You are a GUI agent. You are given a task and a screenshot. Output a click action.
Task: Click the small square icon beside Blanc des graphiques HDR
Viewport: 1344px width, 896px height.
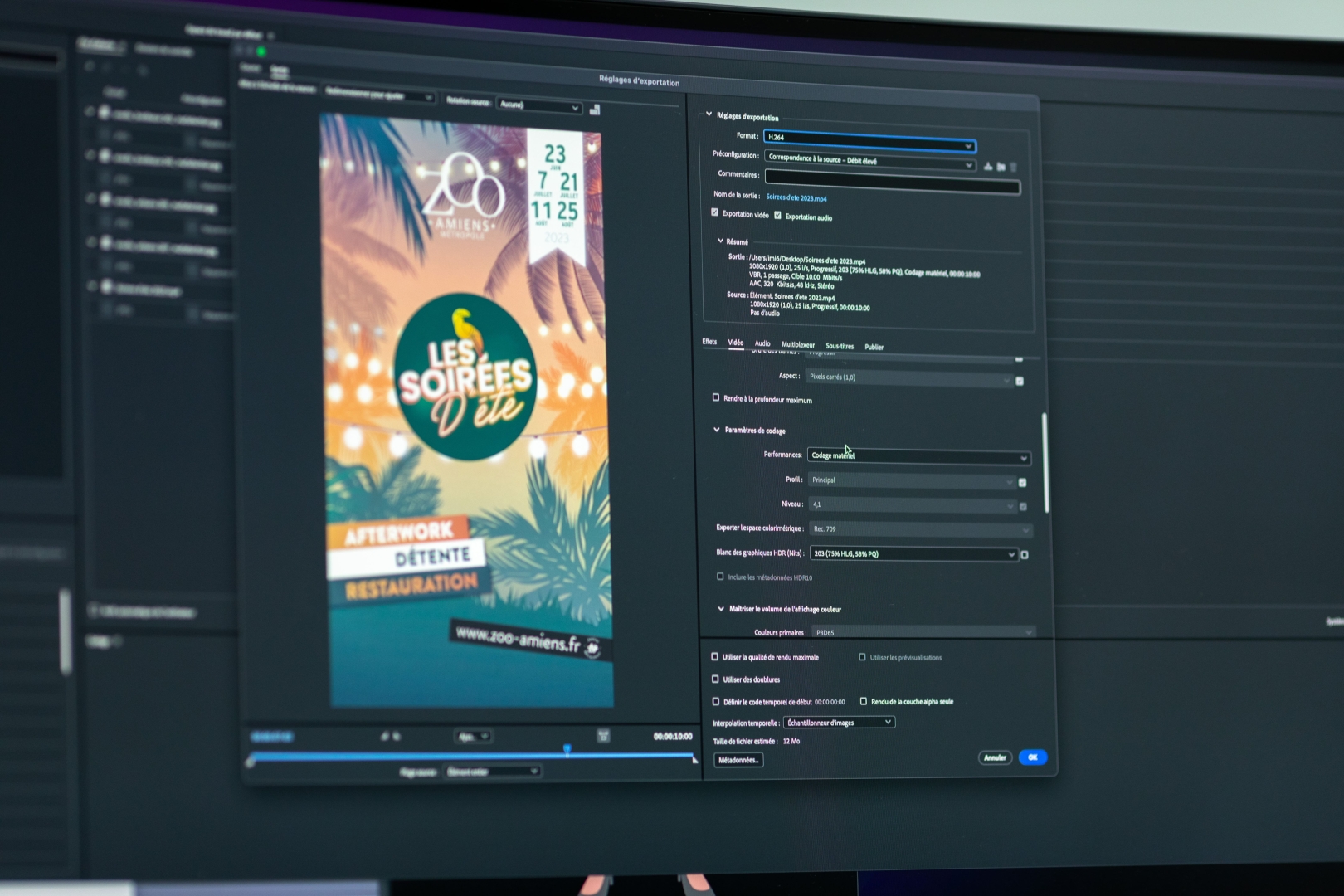pos(1025,555)
